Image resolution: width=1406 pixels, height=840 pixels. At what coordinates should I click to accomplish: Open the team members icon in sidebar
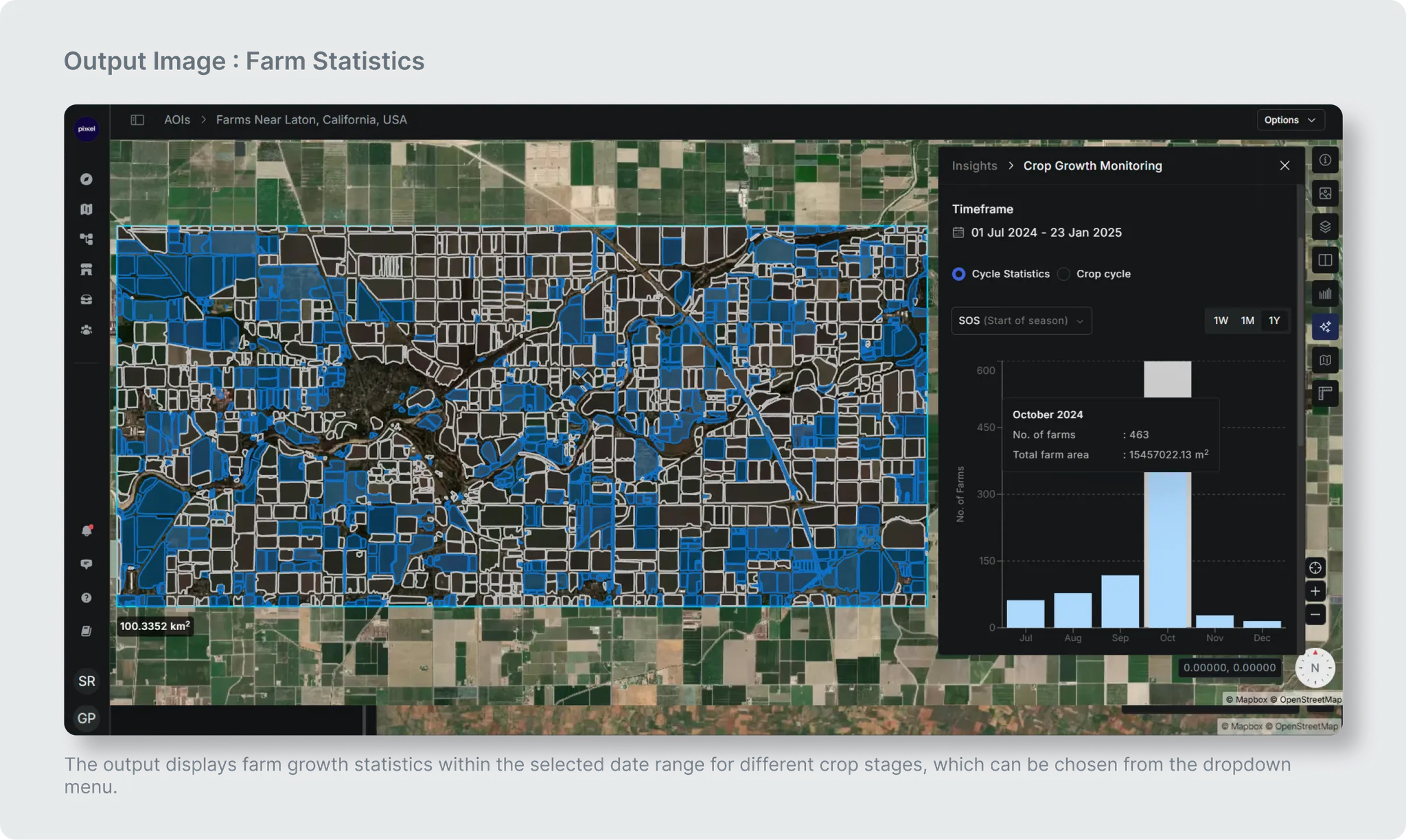coord(87,329)
